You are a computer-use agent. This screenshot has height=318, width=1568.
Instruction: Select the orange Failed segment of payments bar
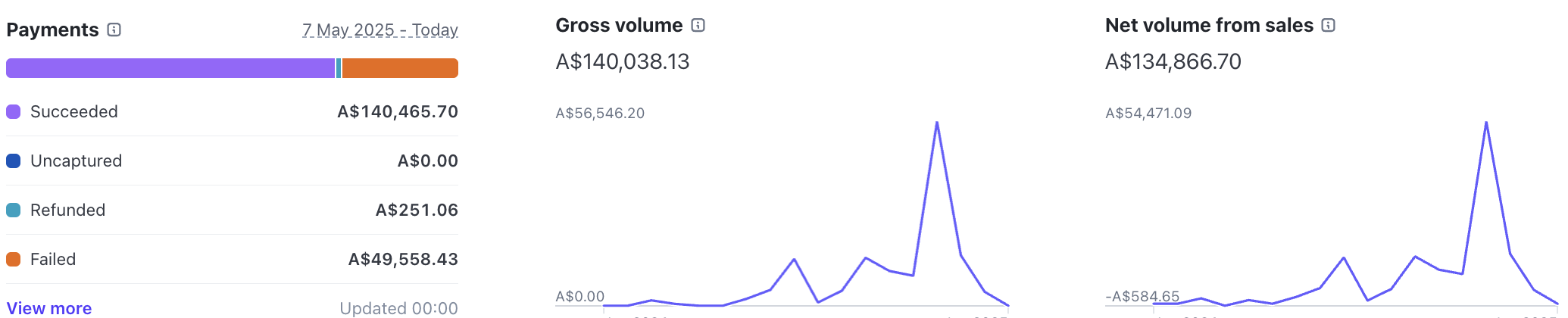coord(400,68)
